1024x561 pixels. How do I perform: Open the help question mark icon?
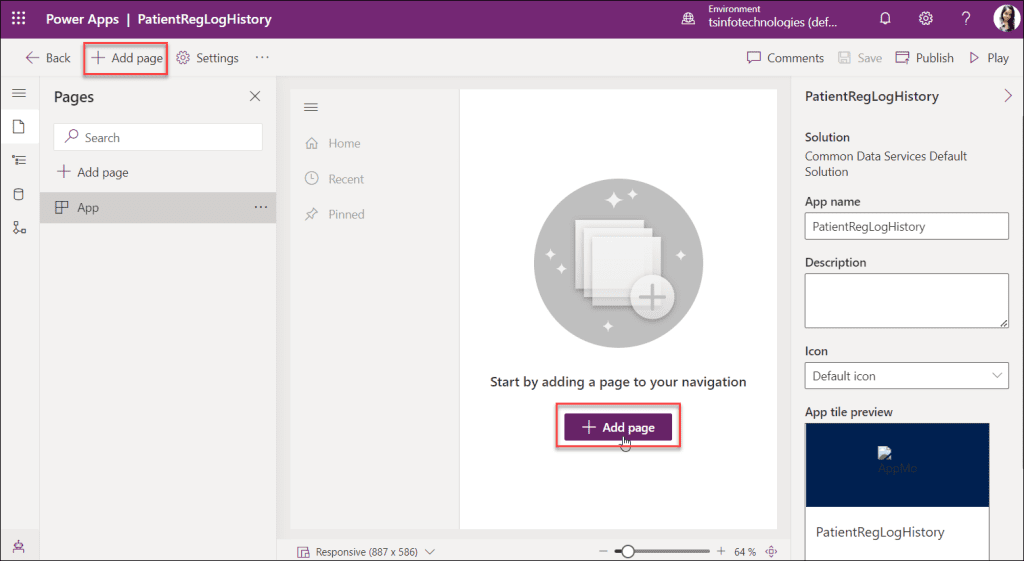click(x=965, y=18)
